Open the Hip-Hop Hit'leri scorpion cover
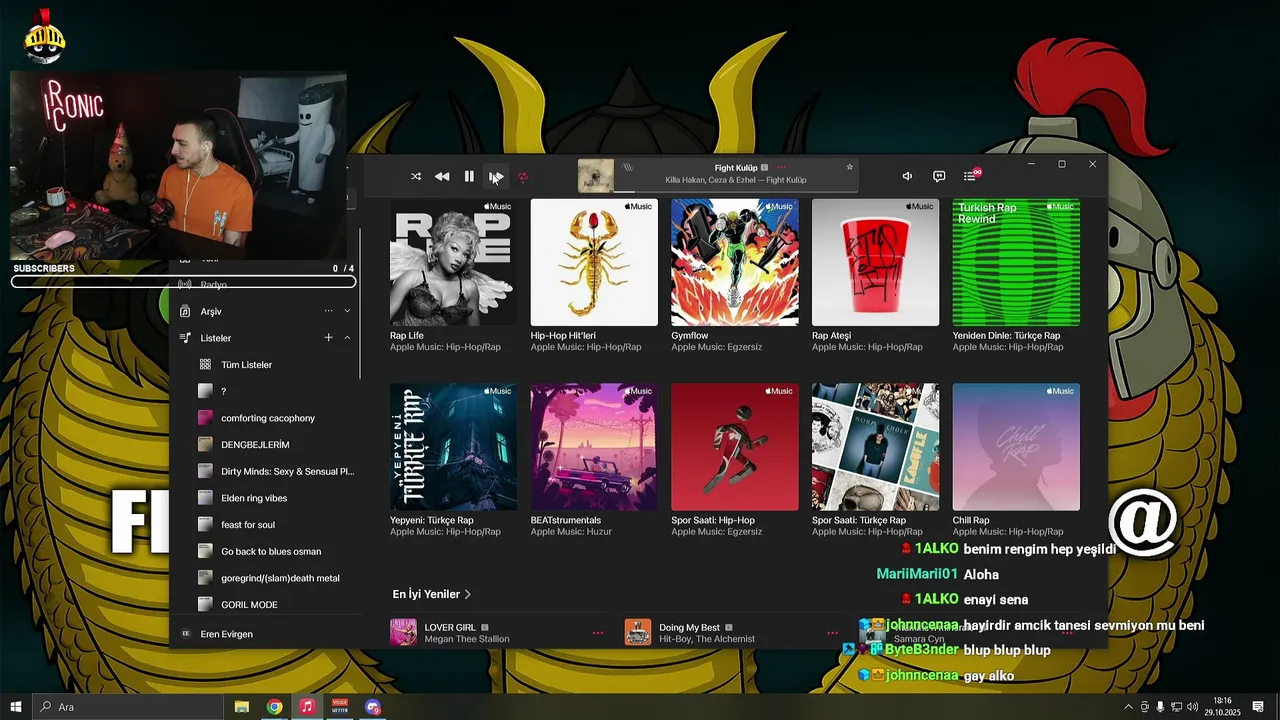This screenshot has width=1280, height=720. (594, 262)
